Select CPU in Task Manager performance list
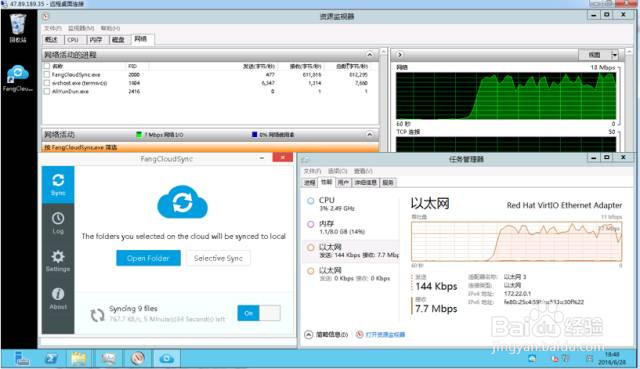 point(351,204)
